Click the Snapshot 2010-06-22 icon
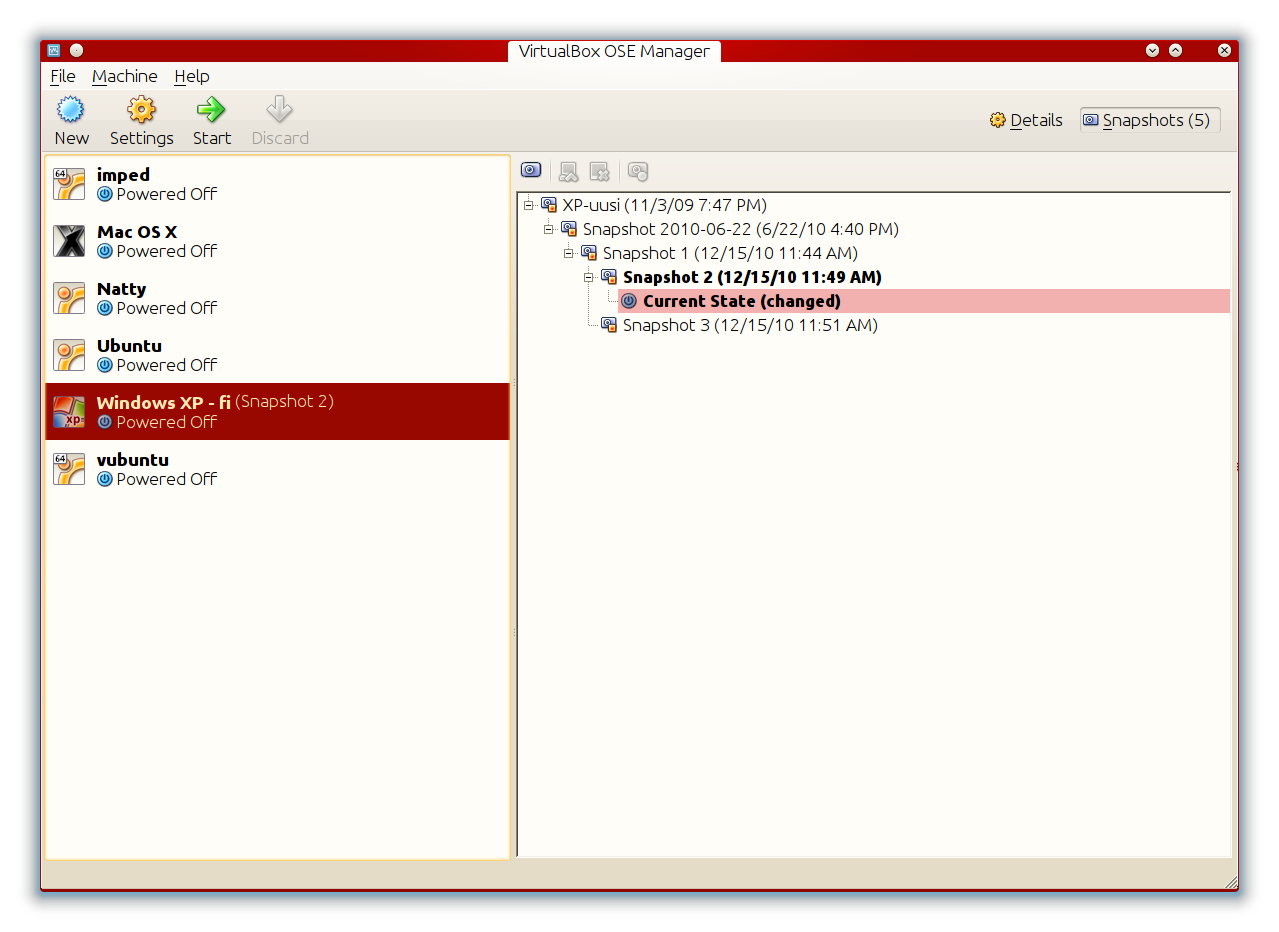The height and width of the screenshot is (932, 1279). [569, 229]
